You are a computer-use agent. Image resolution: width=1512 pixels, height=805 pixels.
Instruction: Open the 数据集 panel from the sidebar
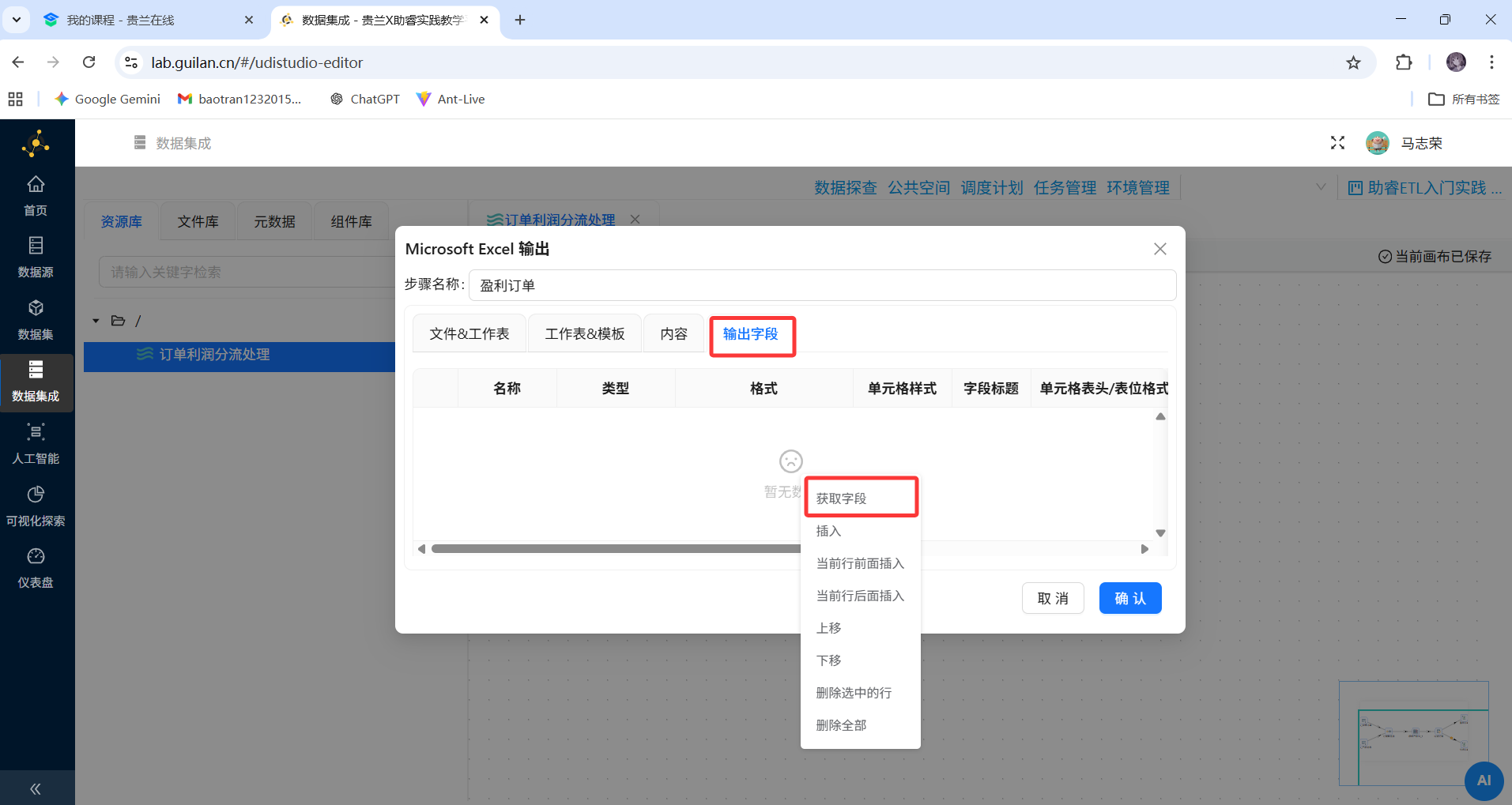click(x=36, y=318)
